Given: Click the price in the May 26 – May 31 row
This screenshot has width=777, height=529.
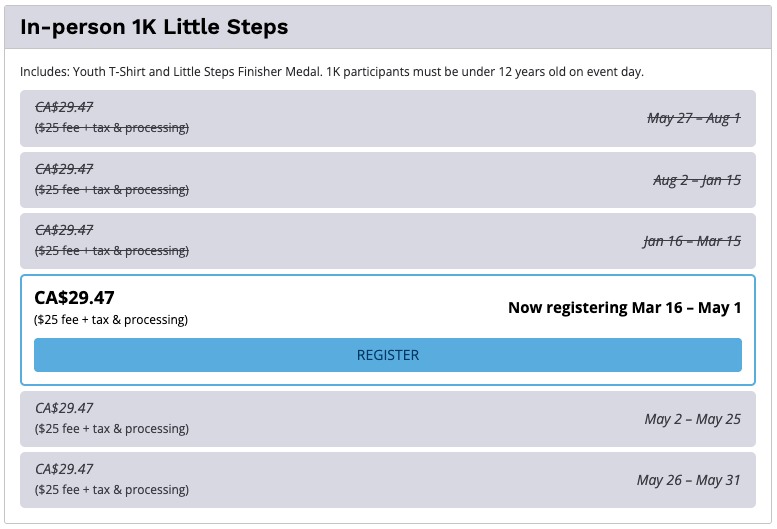Looking at the screenshot, I should click(x=64, y=469).
